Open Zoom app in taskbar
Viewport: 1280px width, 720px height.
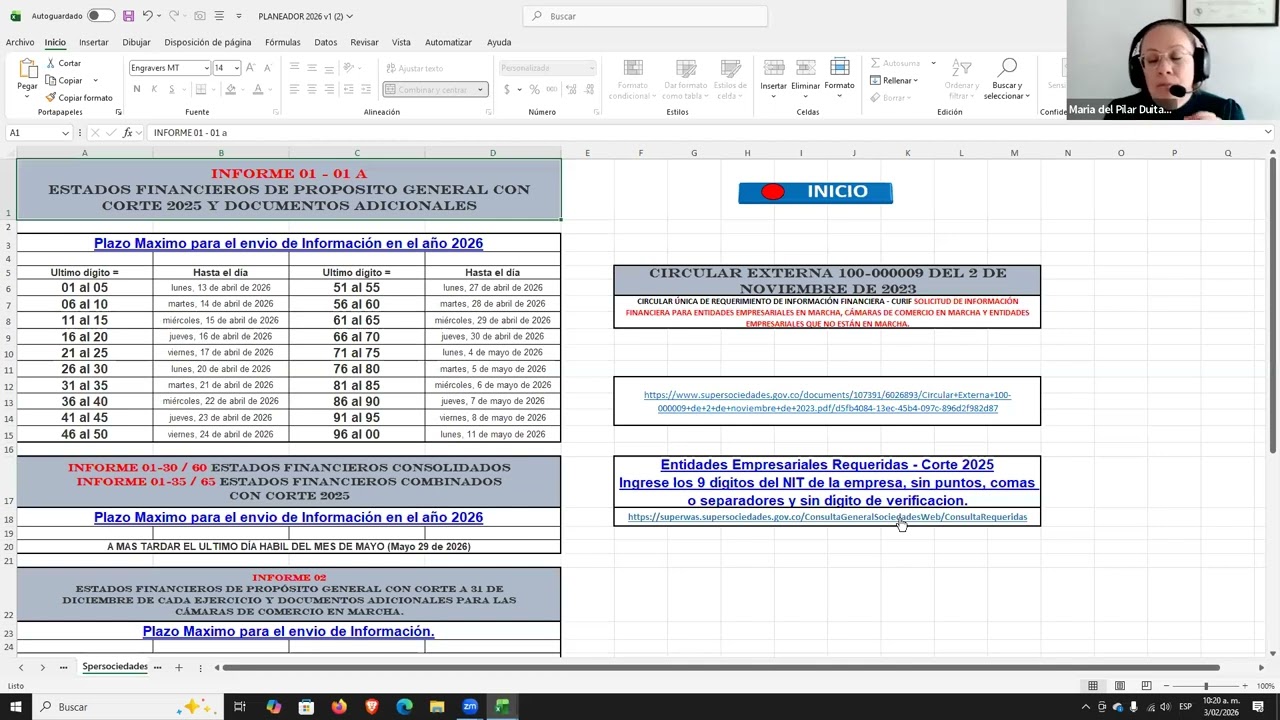coord(470,707)
